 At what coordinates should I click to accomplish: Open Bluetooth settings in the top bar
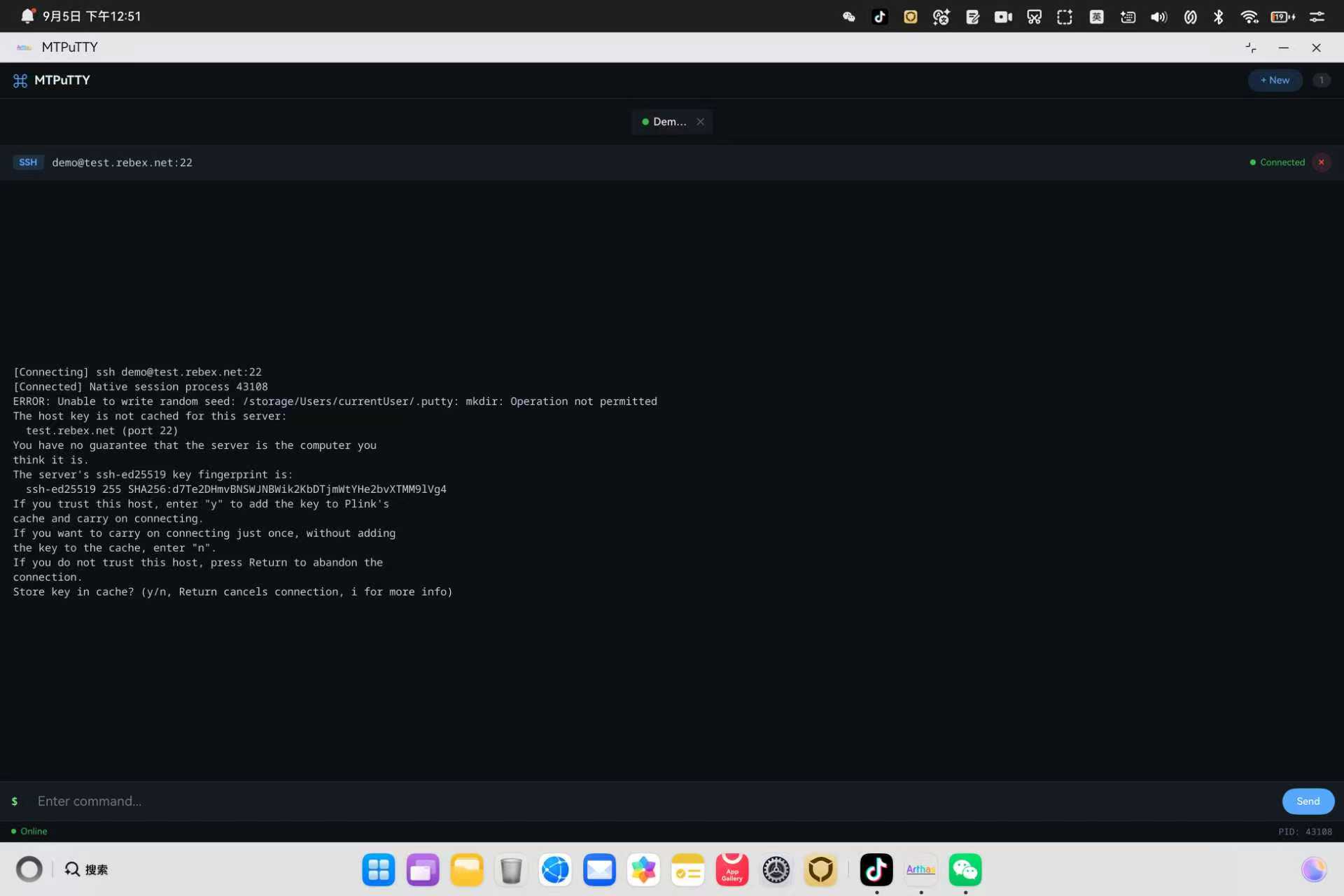pos(1219,17)
